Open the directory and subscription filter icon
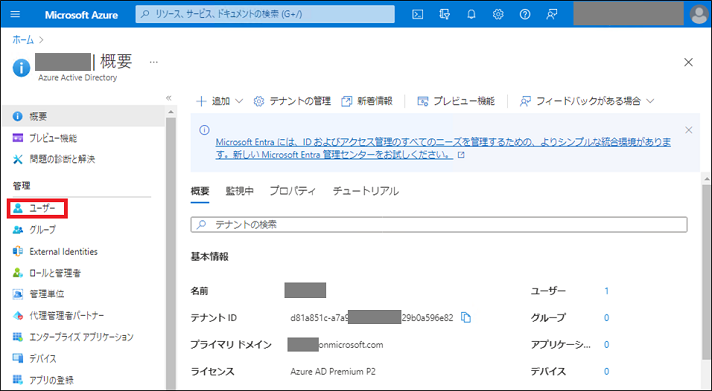This screenshot has width=712, height=391. click(445, 15)
